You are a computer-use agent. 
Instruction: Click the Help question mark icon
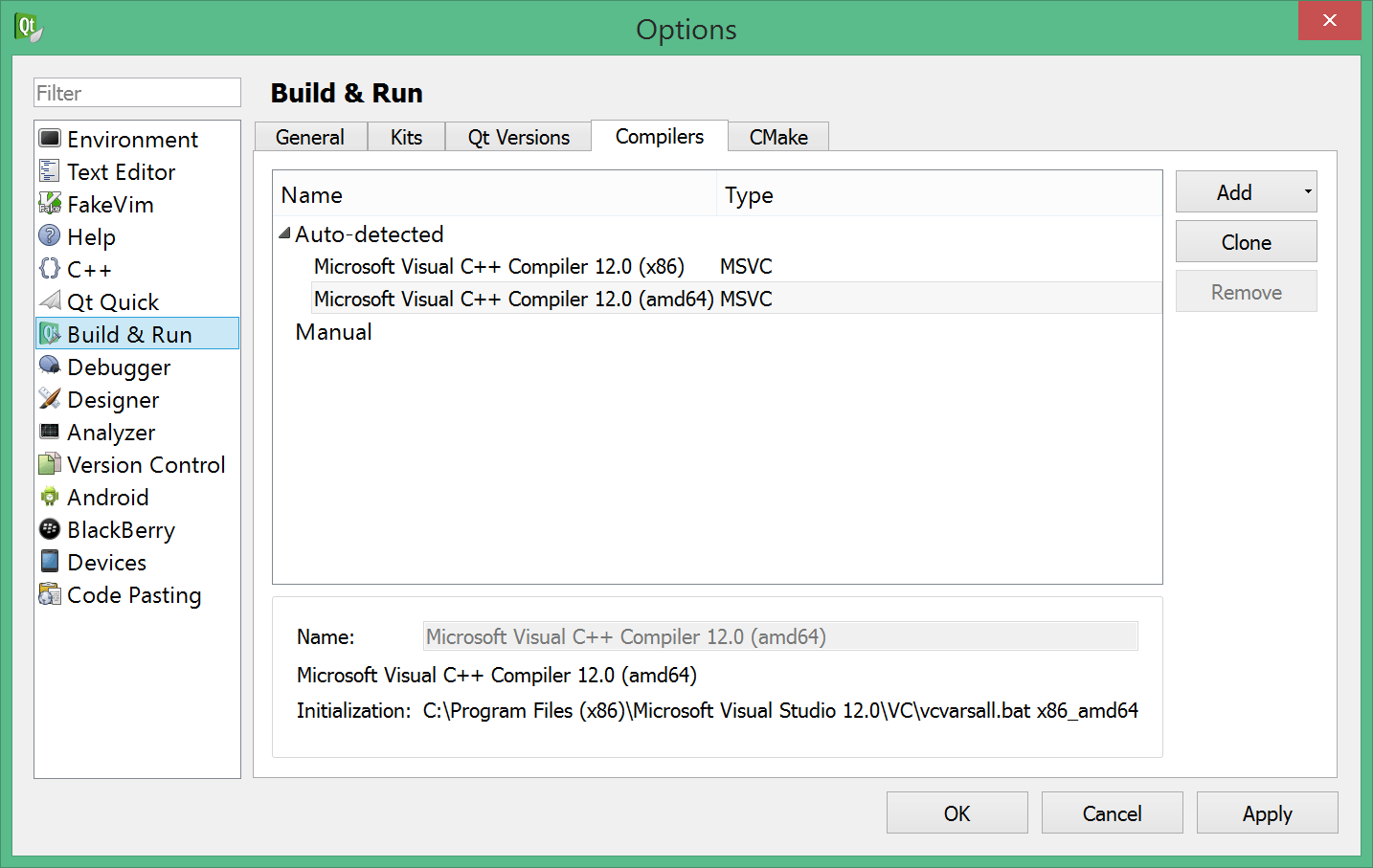coord(50,235)
